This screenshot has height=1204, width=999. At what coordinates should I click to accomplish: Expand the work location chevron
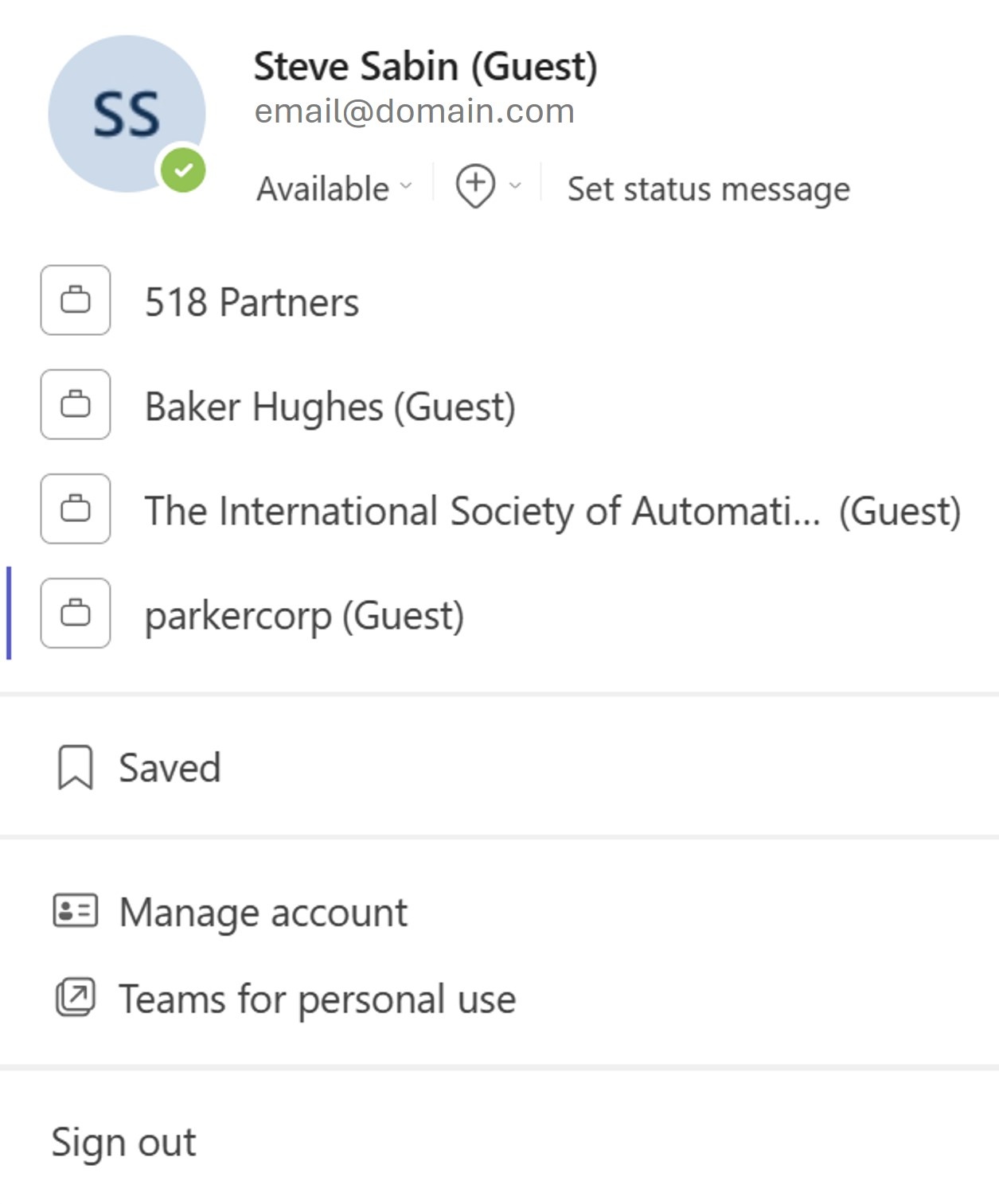515,186
